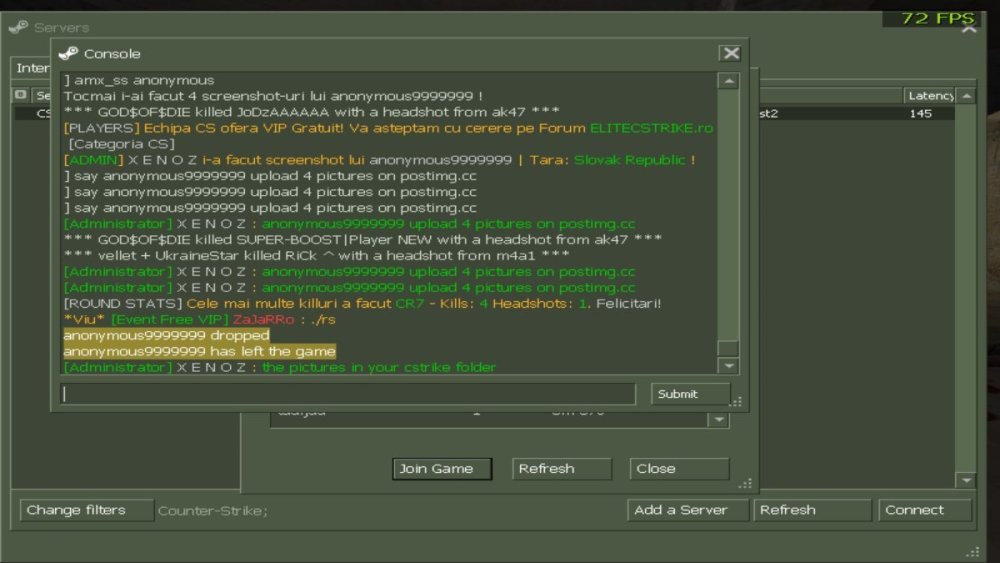Click the down arrow of console scrollbar
Image resolution: width=1000 pixels, height=563 pixels.
click(728, 366)
